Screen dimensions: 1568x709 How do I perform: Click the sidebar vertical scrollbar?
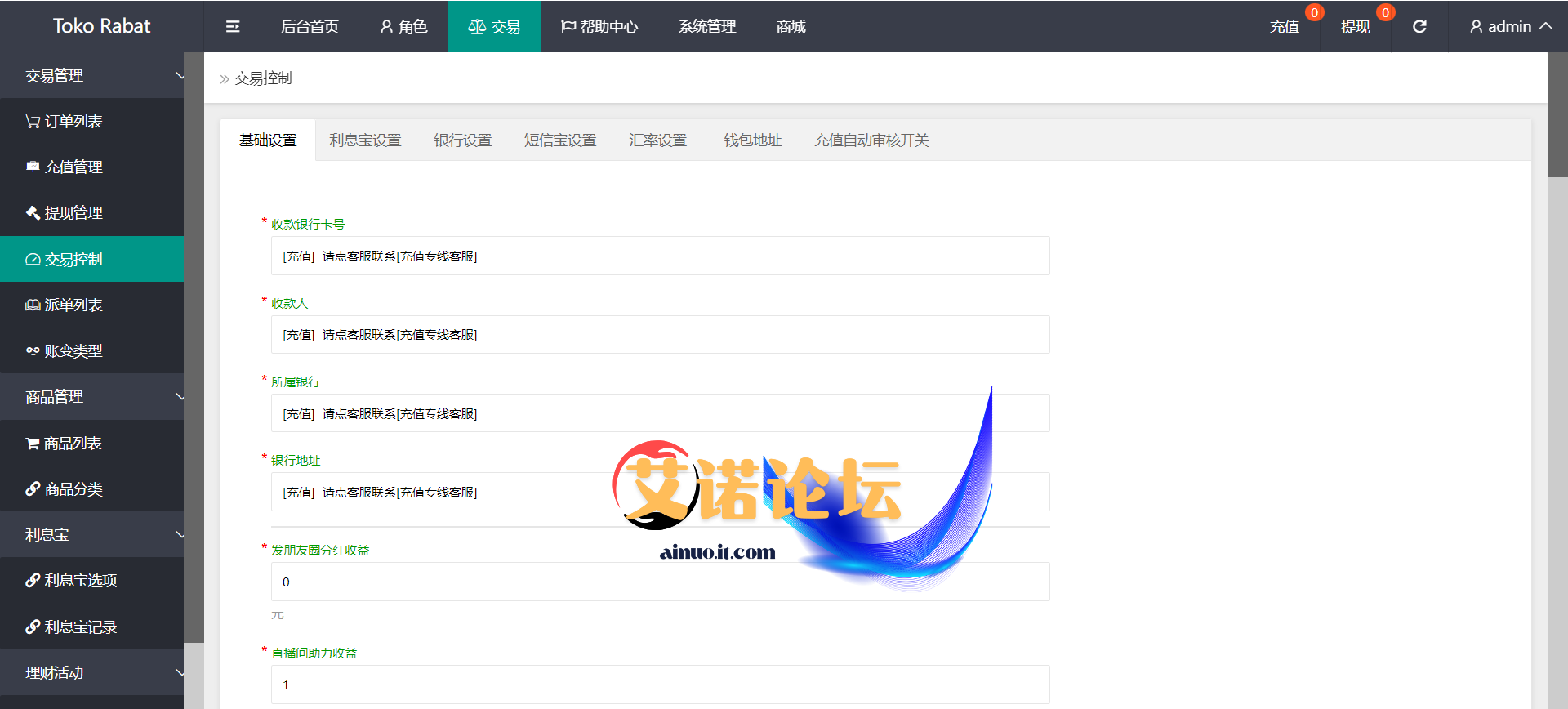point(194,348)
